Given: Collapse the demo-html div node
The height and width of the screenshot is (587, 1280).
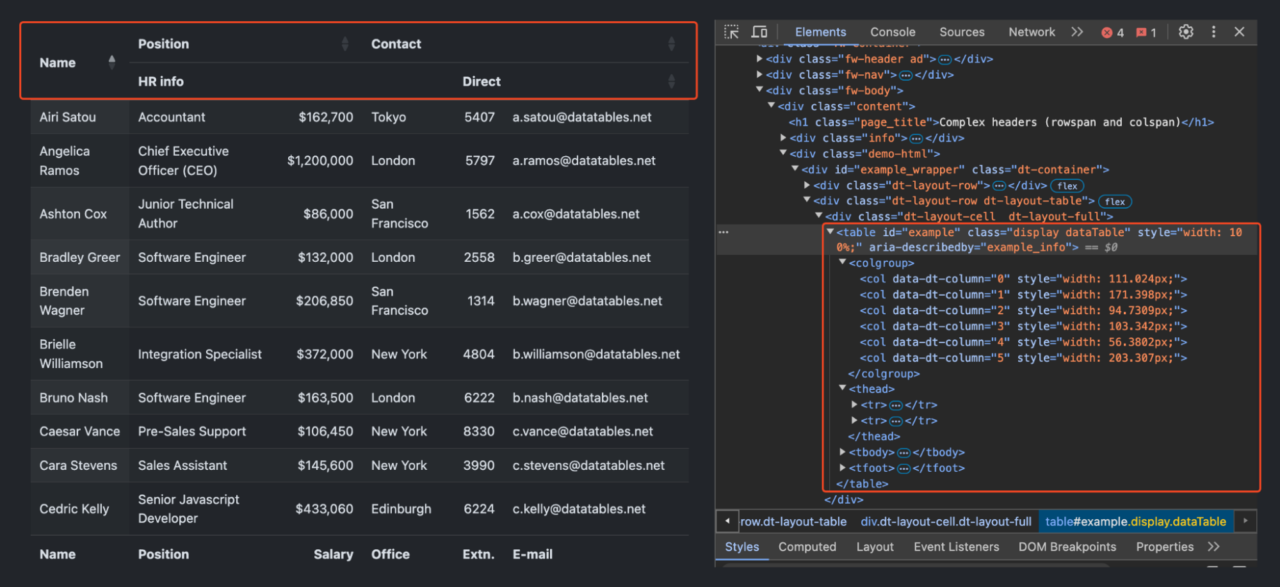Looking at the screenshot, I should (x=784, y=153).
